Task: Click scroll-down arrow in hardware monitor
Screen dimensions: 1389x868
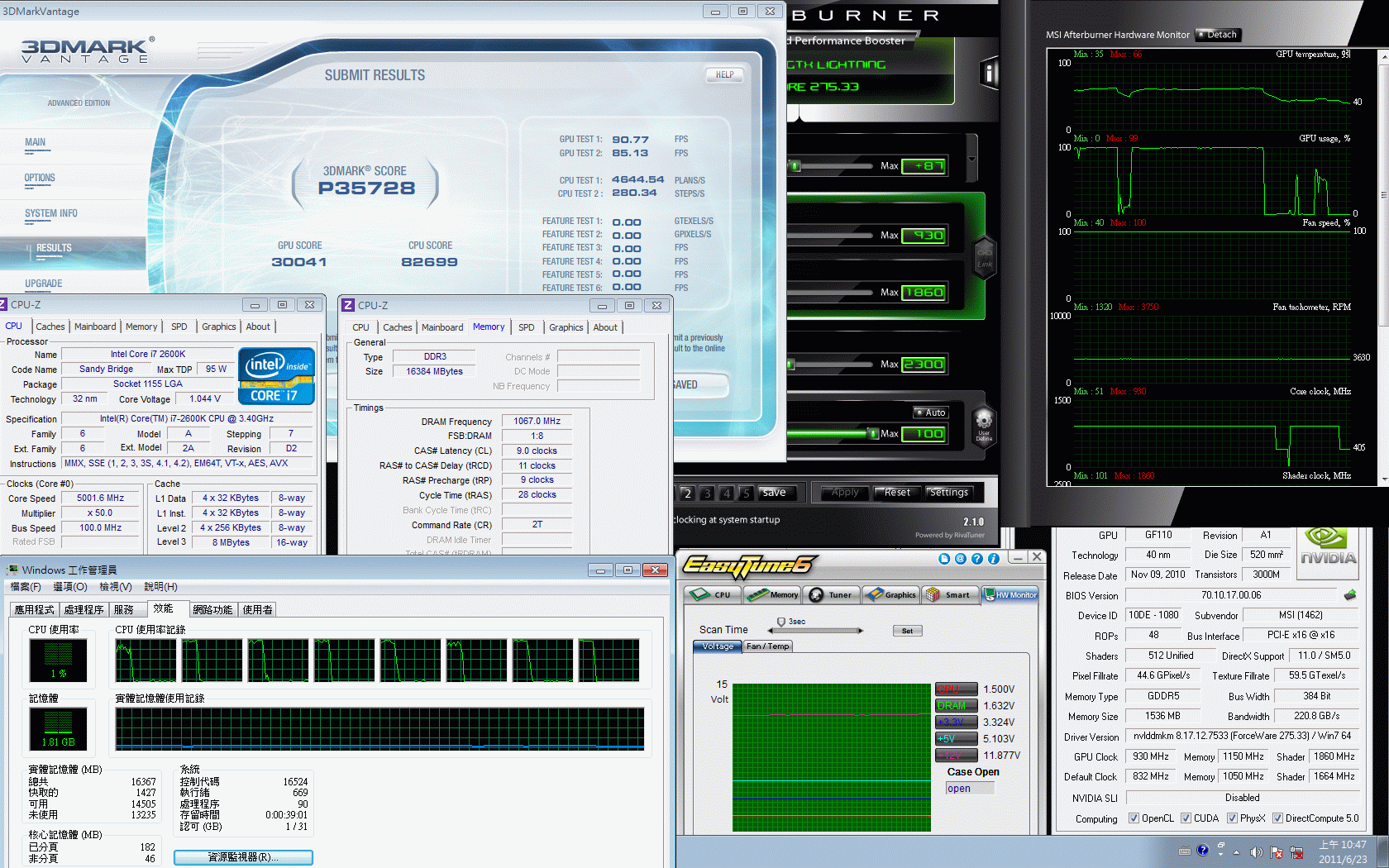Action: (1384, 478)
